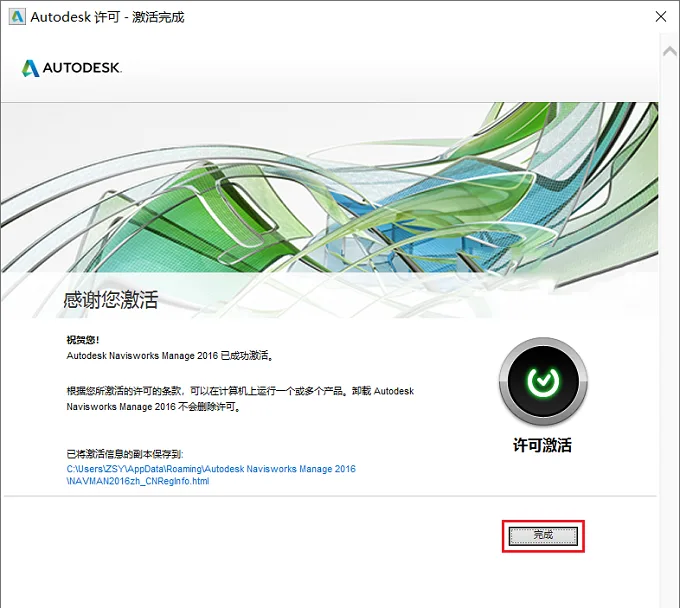Click the scrollbar up arrow

pyautogui.click(x=670, y=51)
